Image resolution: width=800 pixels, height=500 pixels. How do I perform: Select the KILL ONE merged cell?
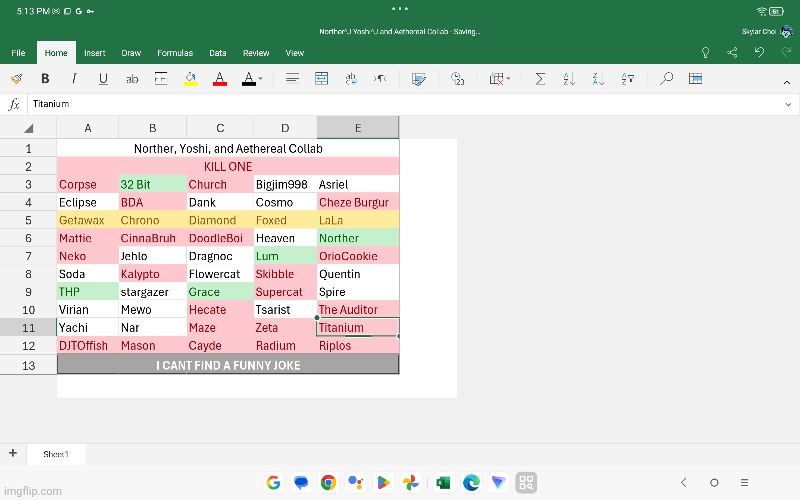click(x=228, y=166)
